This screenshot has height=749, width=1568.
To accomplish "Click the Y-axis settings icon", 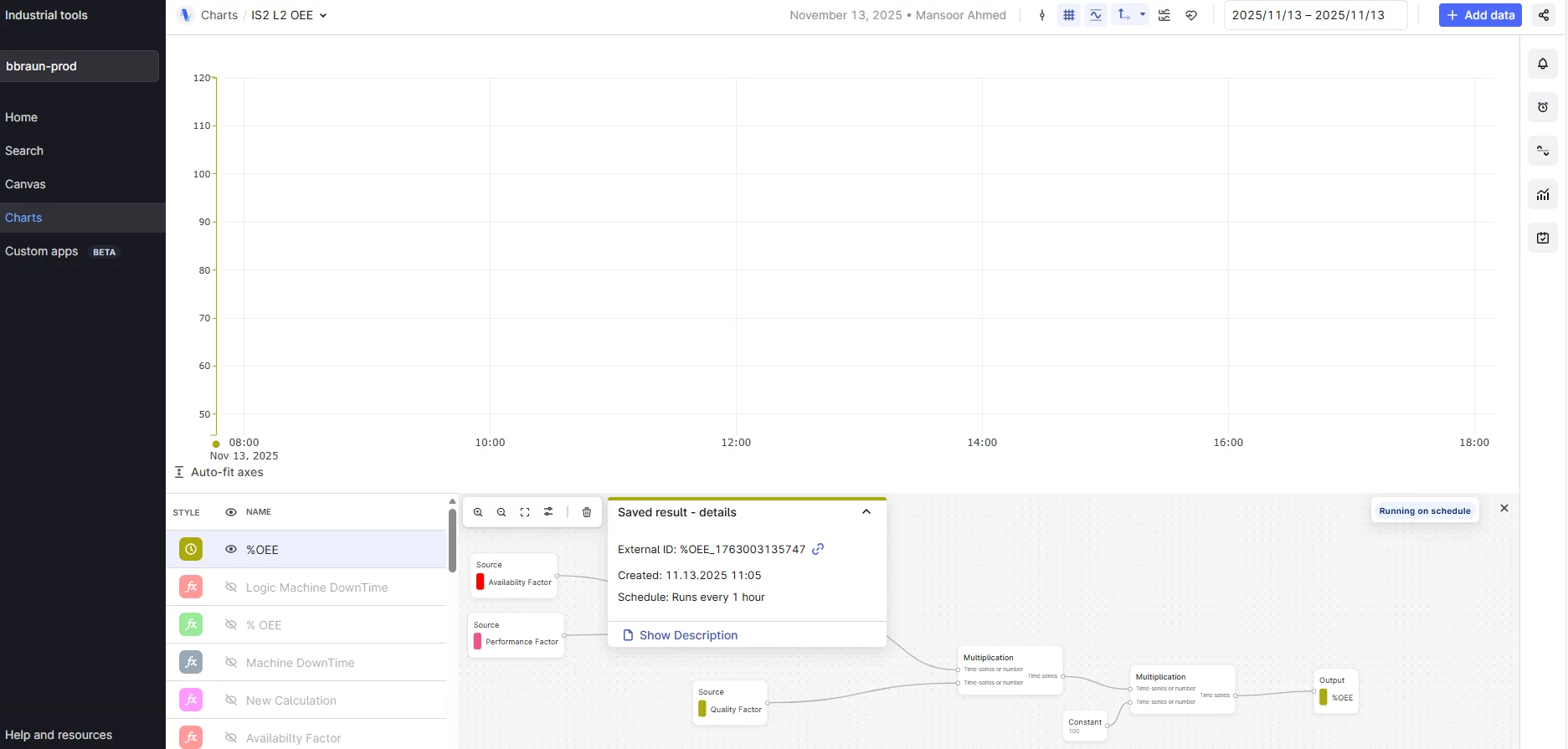I will pos(1123,15).
